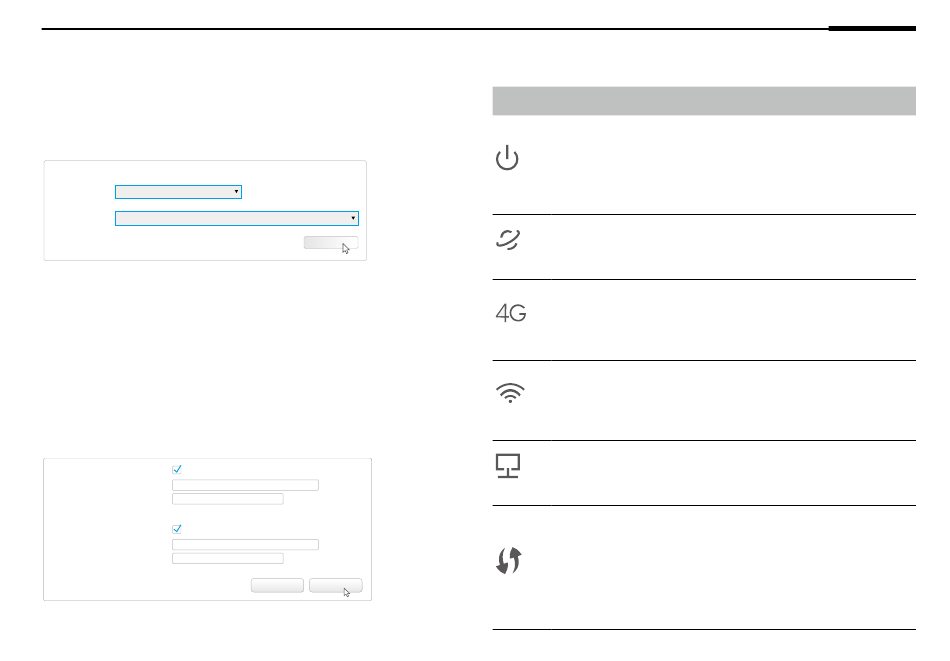Image resolution: width=950 pixels, height=661 pixels.
Task: Click the Wi-Fi waves icon
Action: point(510,393)
